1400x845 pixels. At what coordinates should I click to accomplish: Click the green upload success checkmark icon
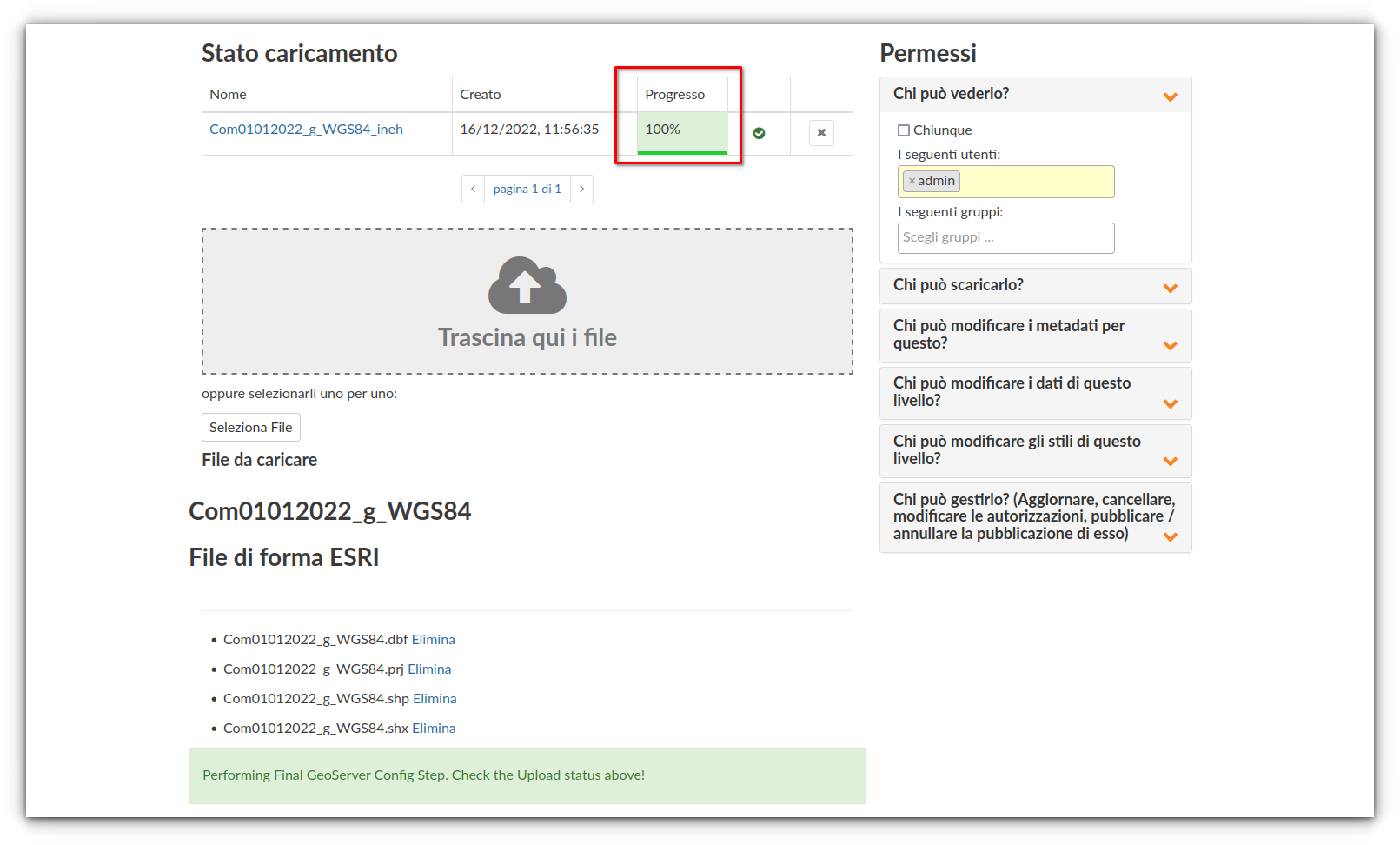click(x=759, y=133)
